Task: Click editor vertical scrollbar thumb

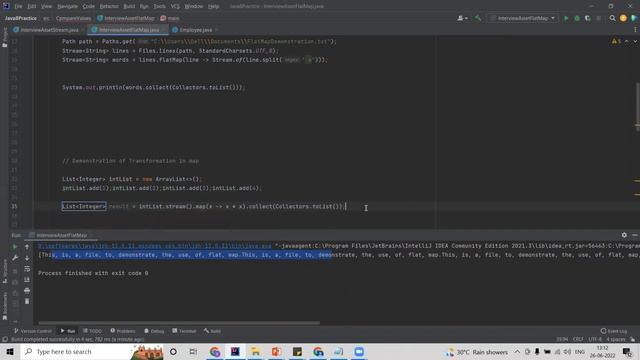Action: click(x=637, y=106)
